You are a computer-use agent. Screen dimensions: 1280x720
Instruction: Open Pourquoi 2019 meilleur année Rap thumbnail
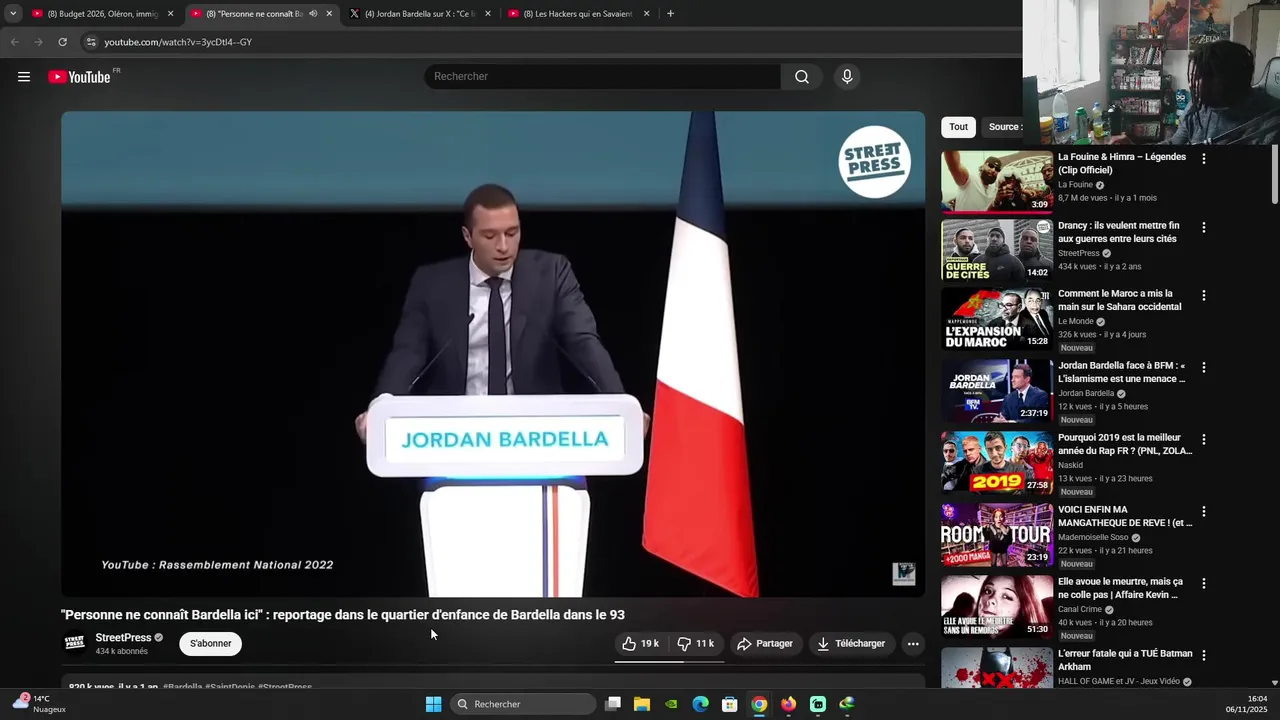coord(997,463)
